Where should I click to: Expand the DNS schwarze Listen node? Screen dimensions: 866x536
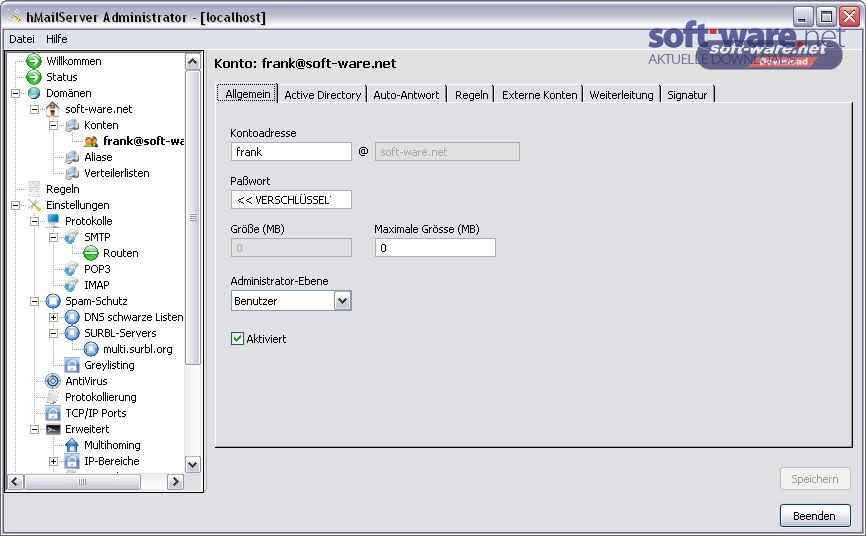coord(54,318)
